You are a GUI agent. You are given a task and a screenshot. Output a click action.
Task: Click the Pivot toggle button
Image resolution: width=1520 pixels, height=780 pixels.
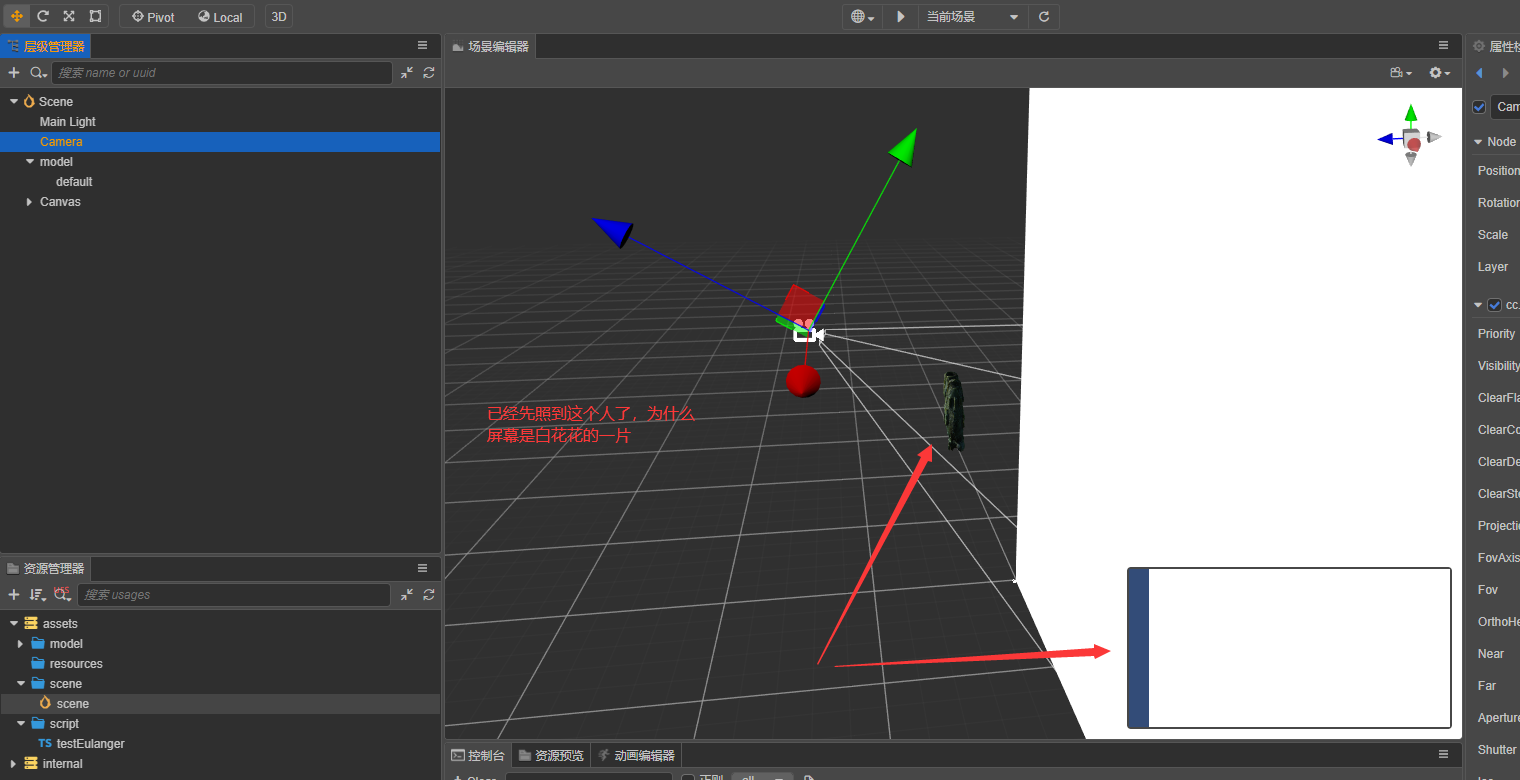(x=153, y=17)
